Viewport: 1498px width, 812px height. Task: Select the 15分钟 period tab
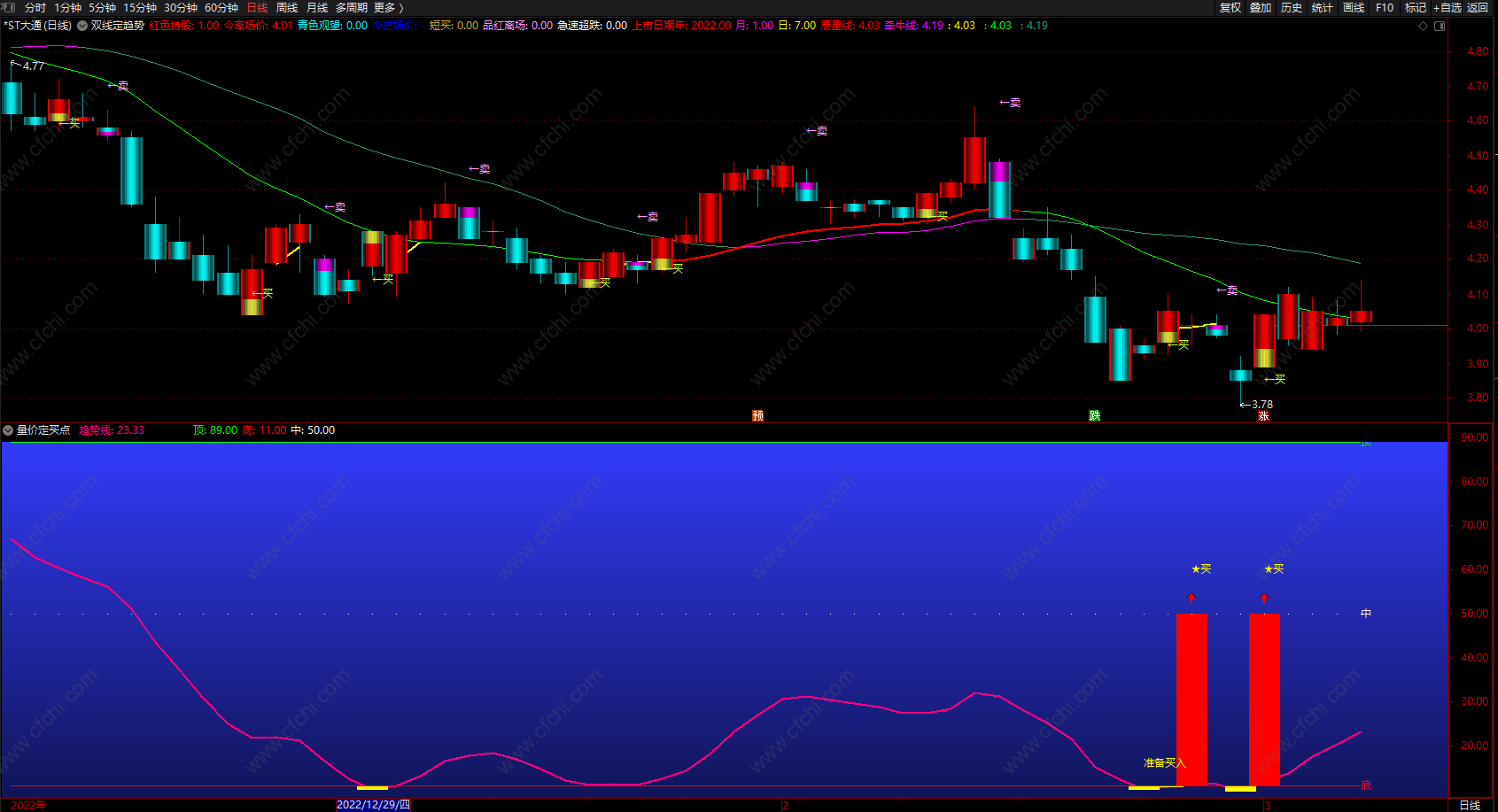point(140,8)
